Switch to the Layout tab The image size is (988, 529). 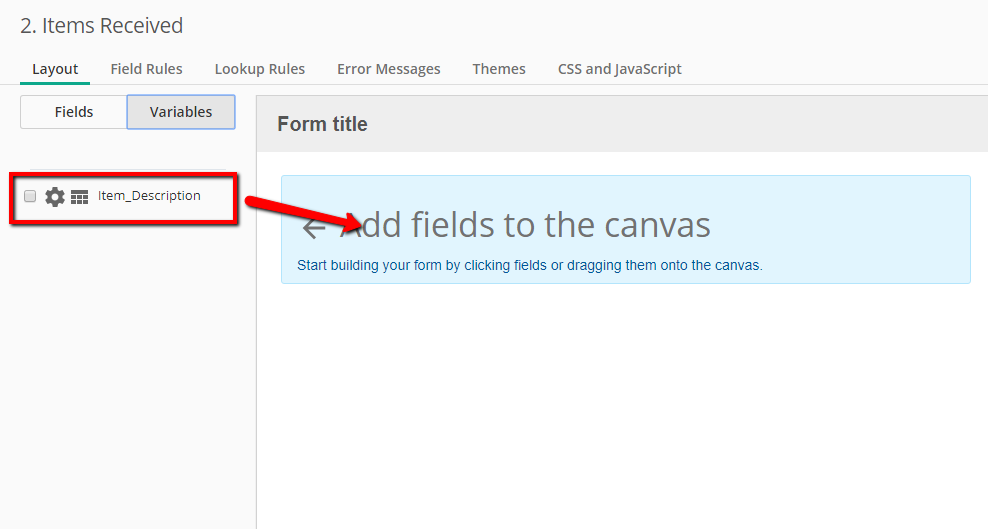55,69
